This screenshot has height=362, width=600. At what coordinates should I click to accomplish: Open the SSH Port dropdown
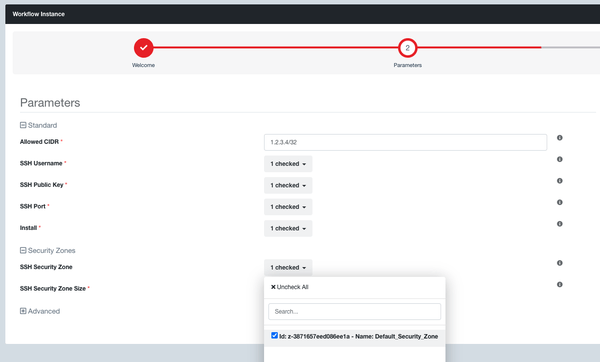point(288,207)
